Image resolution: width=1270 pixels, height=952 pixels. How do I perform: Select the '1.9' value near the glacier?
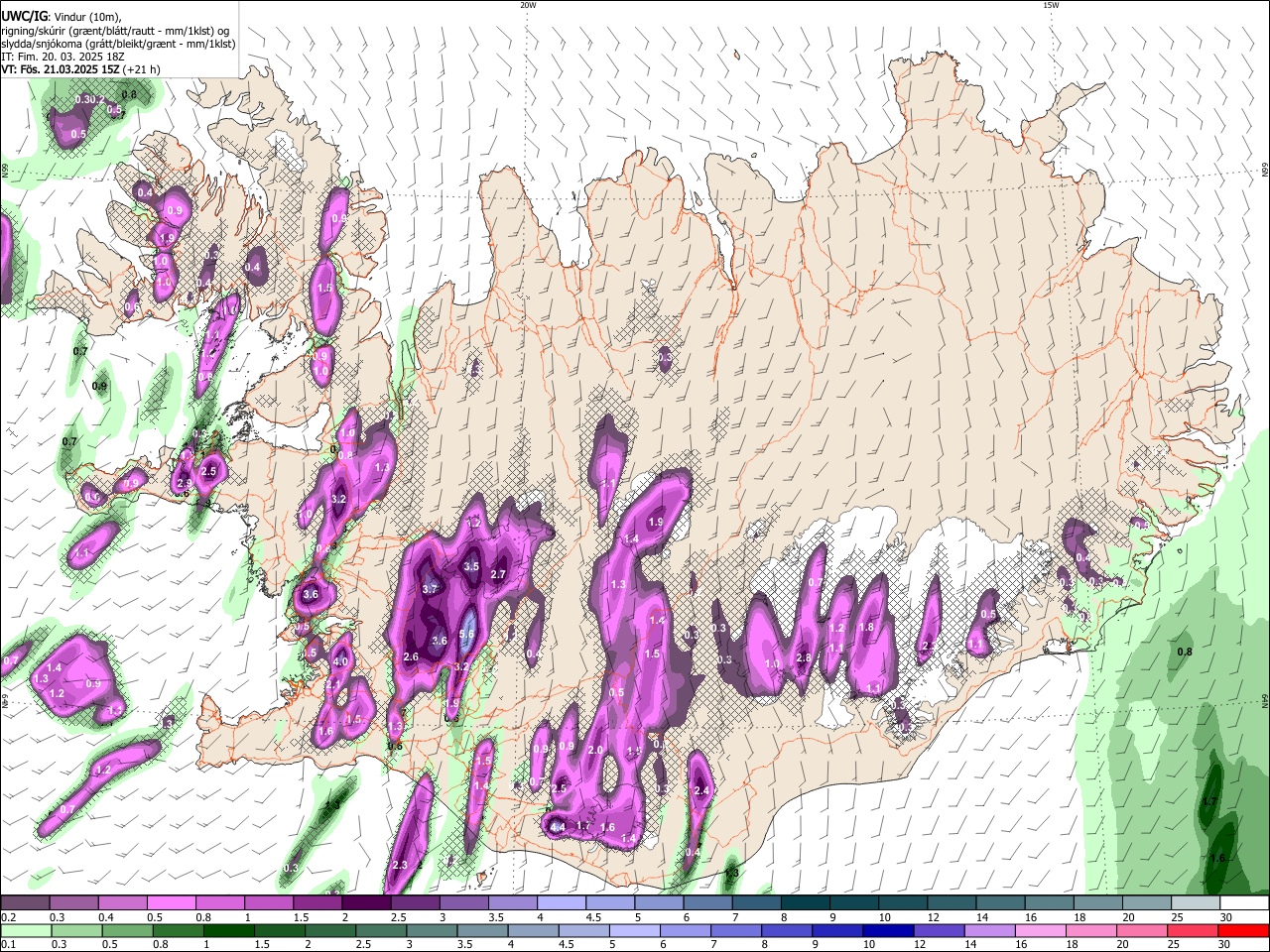(656, 522)
